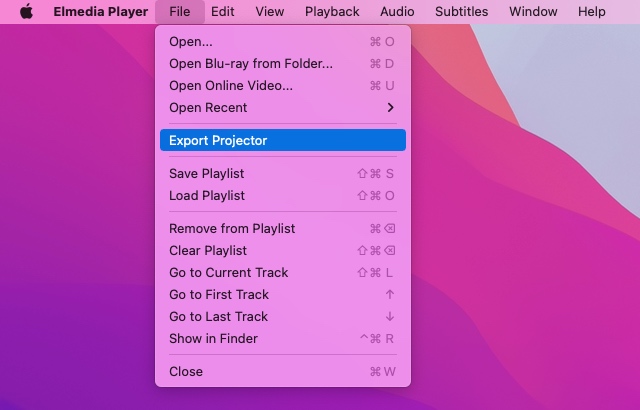640x410 pixels.
Task: Select Save Playlist
Action: click(x=283, y=173)
